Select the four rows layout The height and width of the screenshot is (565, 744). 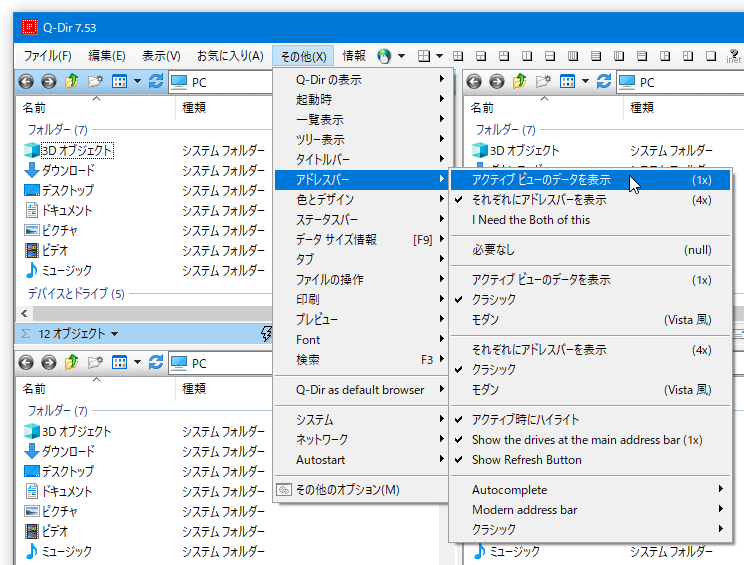596,56
